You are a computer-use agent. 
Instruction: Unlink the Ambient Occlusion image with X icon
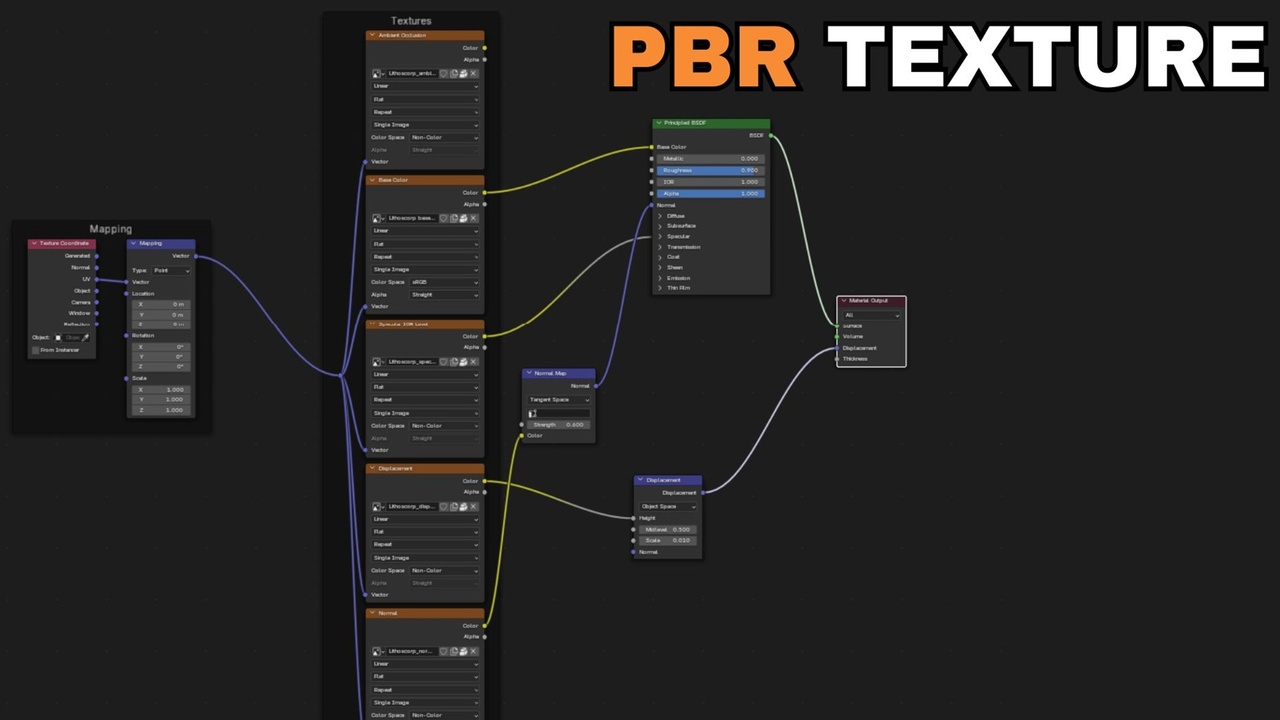pos(474,74)
